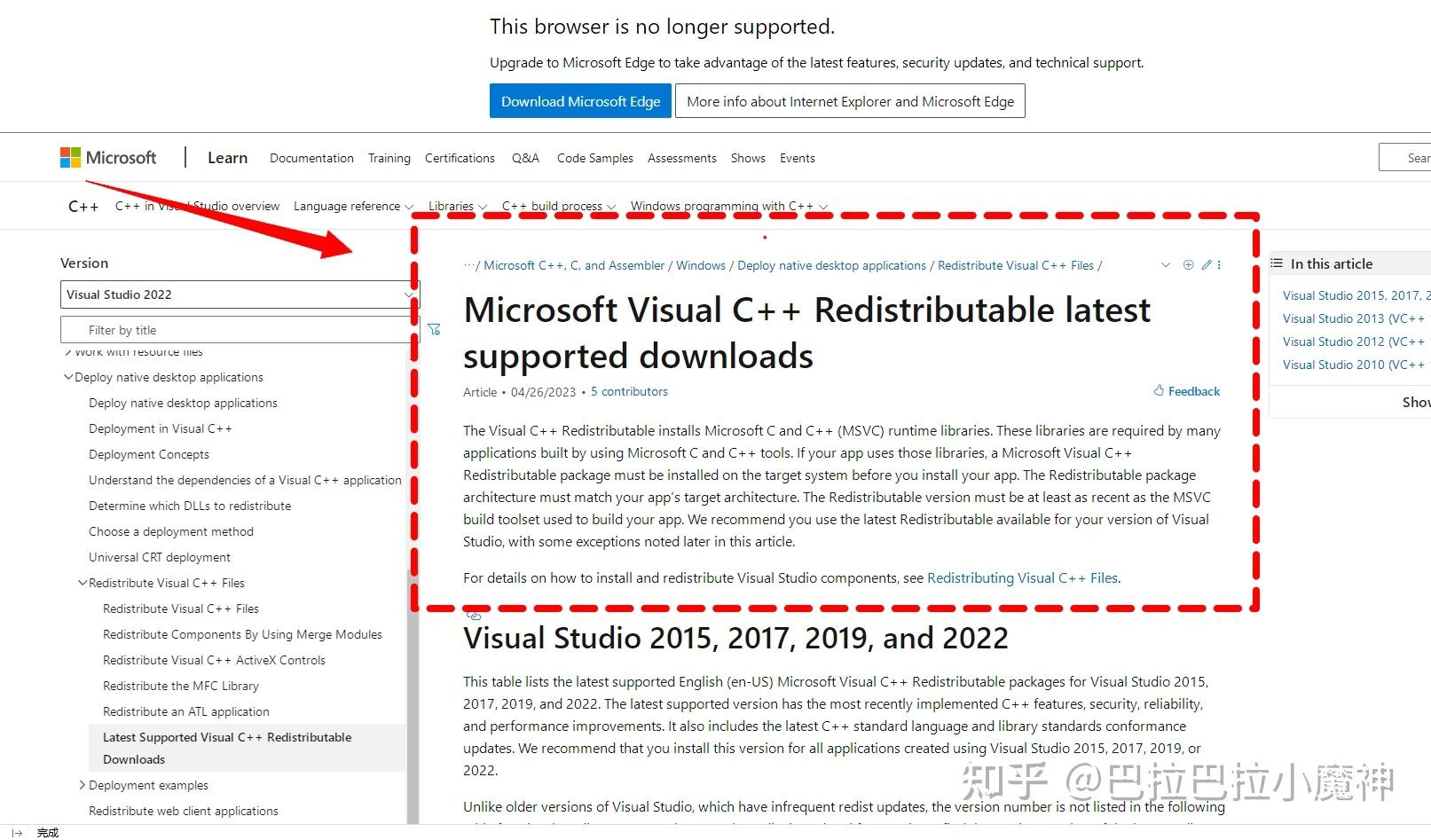Expand the Language reference menu
The image size is (1431, 840).
click(x=353, y=206)
